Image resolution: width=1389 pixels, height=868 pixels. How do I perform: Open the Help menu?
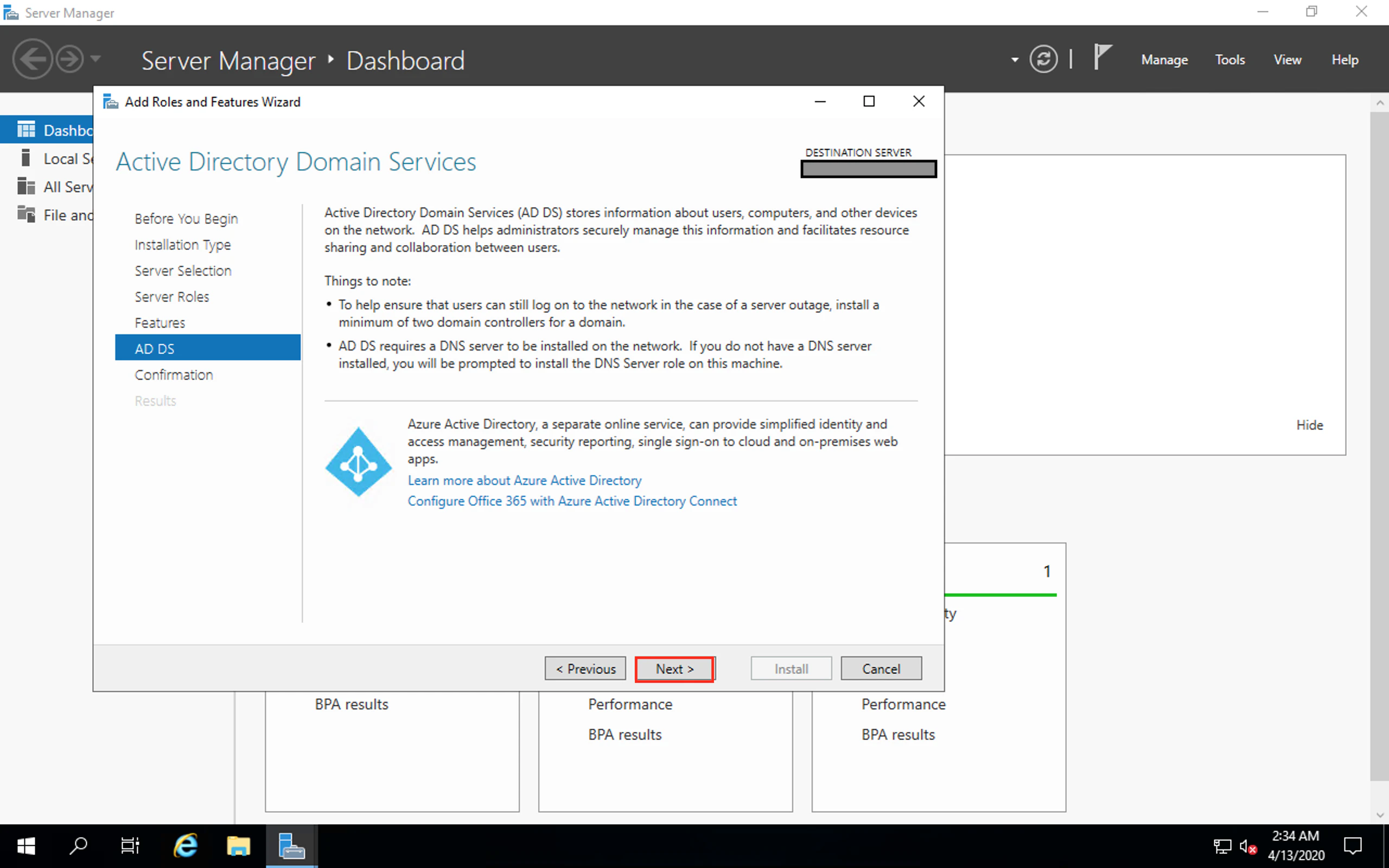click(x=1345, y=60)
